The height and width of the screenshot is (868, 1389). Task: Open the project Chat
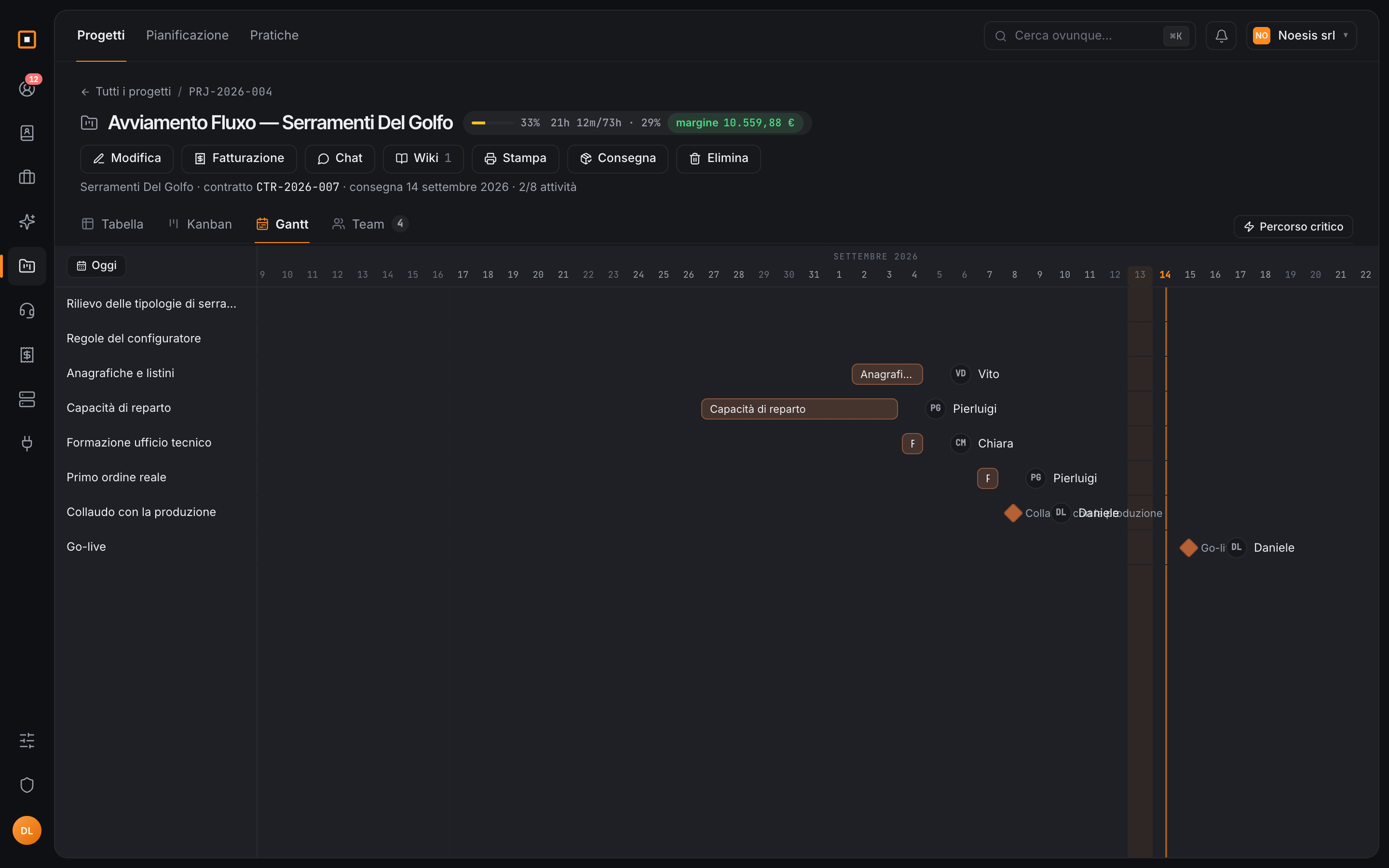pos(340,159)
